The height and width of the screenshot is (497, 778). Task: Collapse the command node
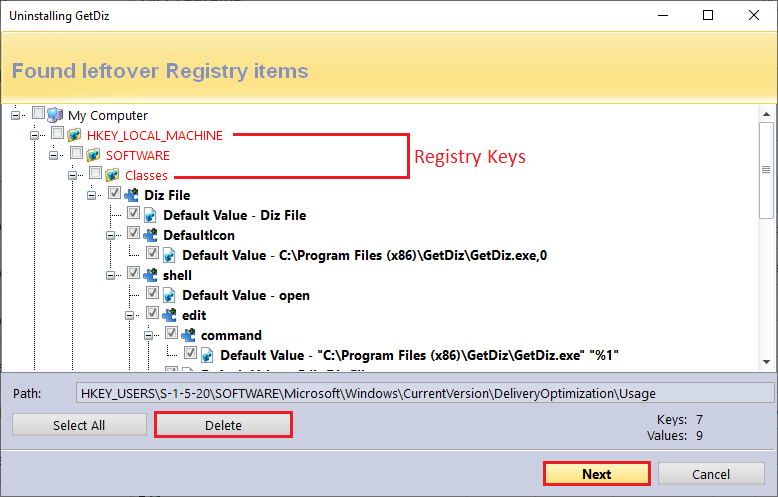pos(148,336)
